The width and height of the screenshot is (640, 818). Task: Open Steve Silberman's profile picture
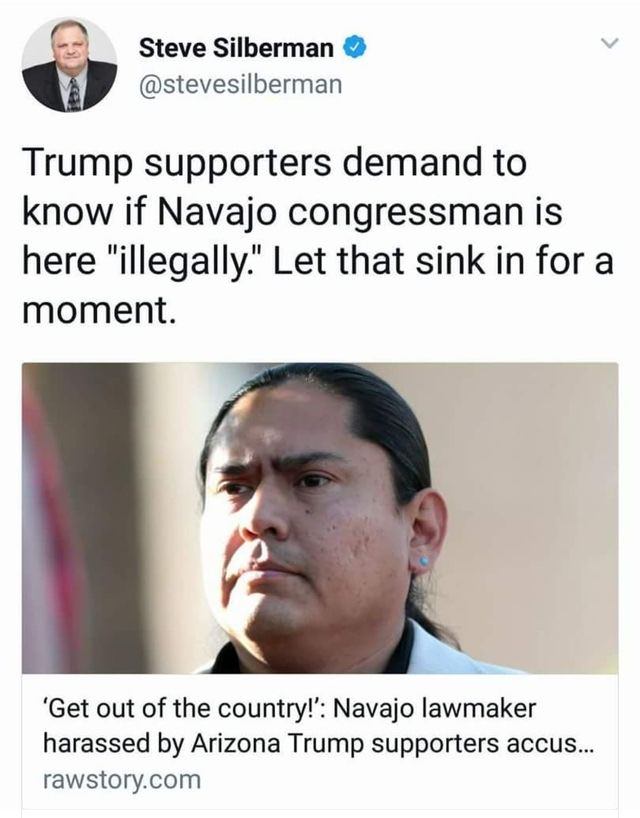(x=69, y=65)
